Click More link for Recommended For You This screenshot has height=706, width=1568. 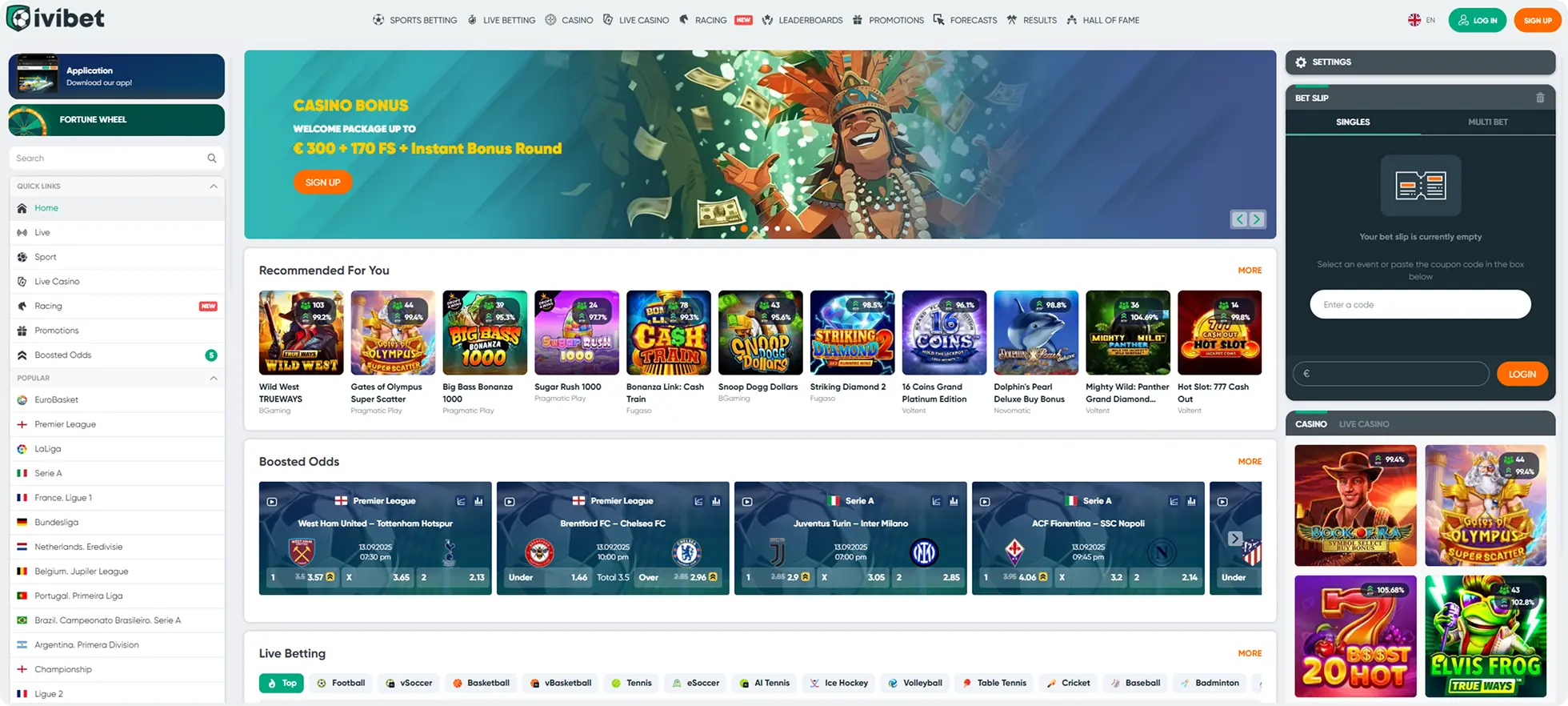[x=1250, y=271]
